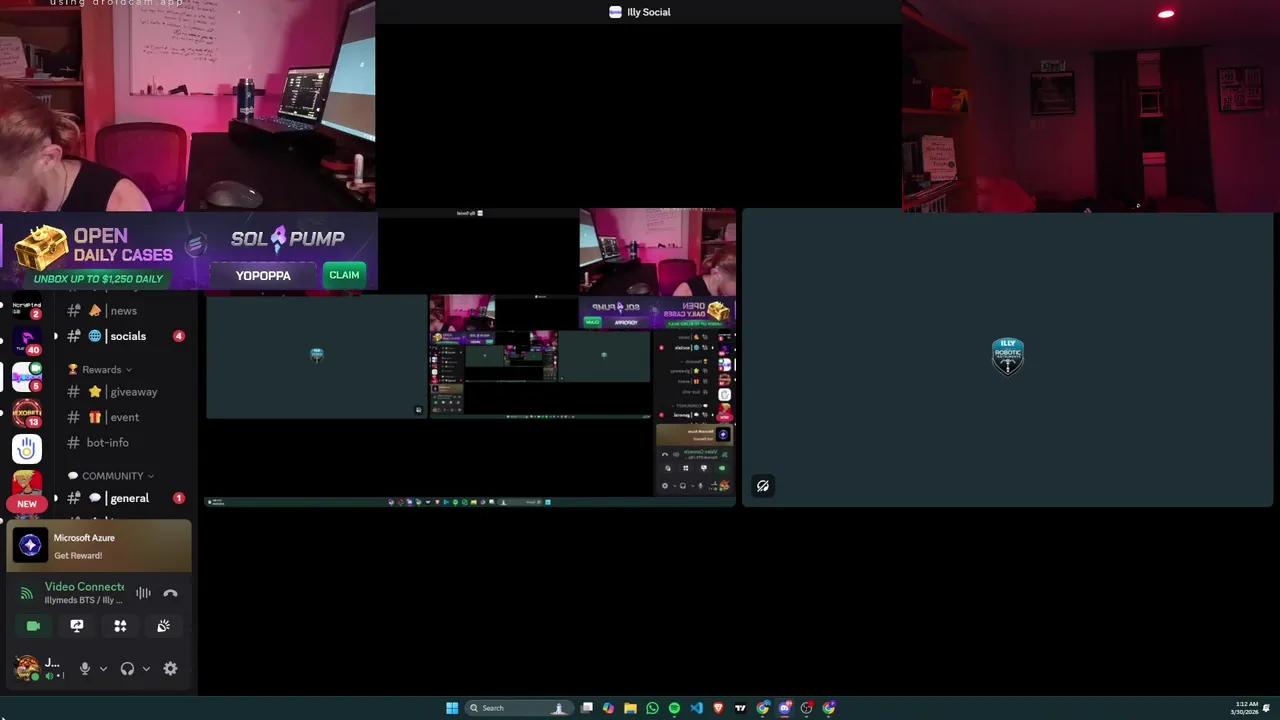Open server icon with 40 badge
Screen dimensions: 1280x720
tap(27, 340)
